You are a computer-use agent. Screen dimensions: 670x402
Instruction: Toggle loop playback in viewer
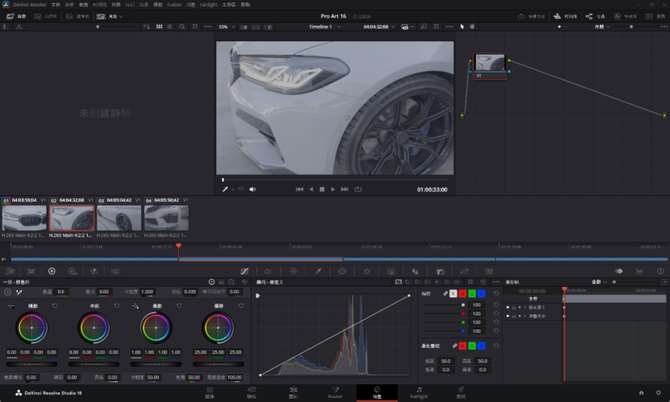coord(358,188)
